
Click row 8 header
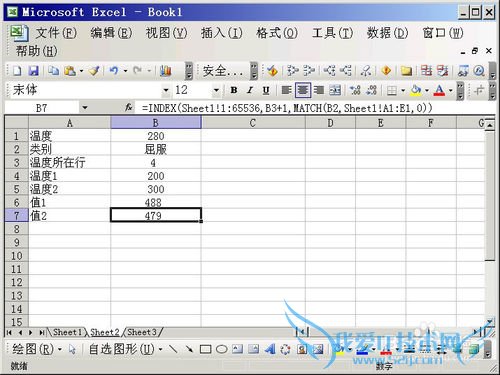pyautogui.click(x=17, y=229)
